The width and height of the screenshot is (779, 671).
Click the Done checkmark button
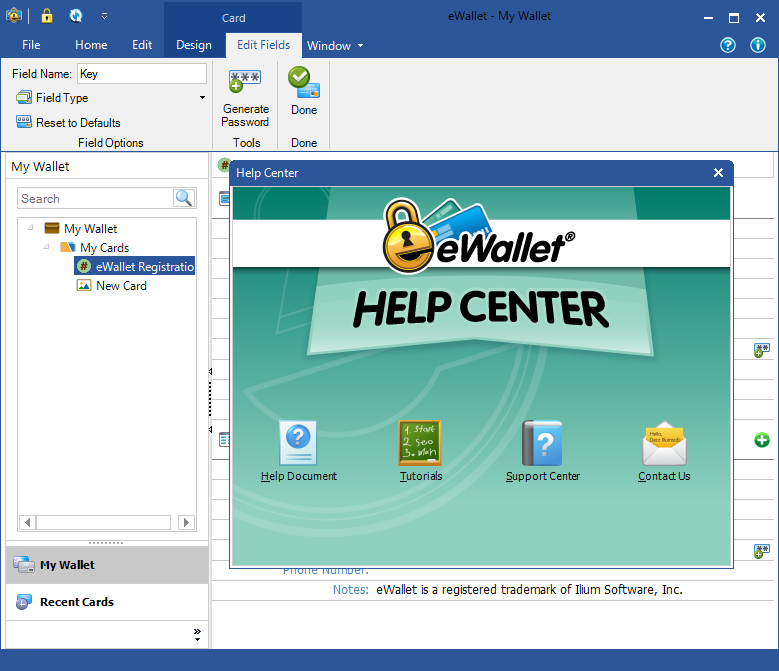pos(304,92)
